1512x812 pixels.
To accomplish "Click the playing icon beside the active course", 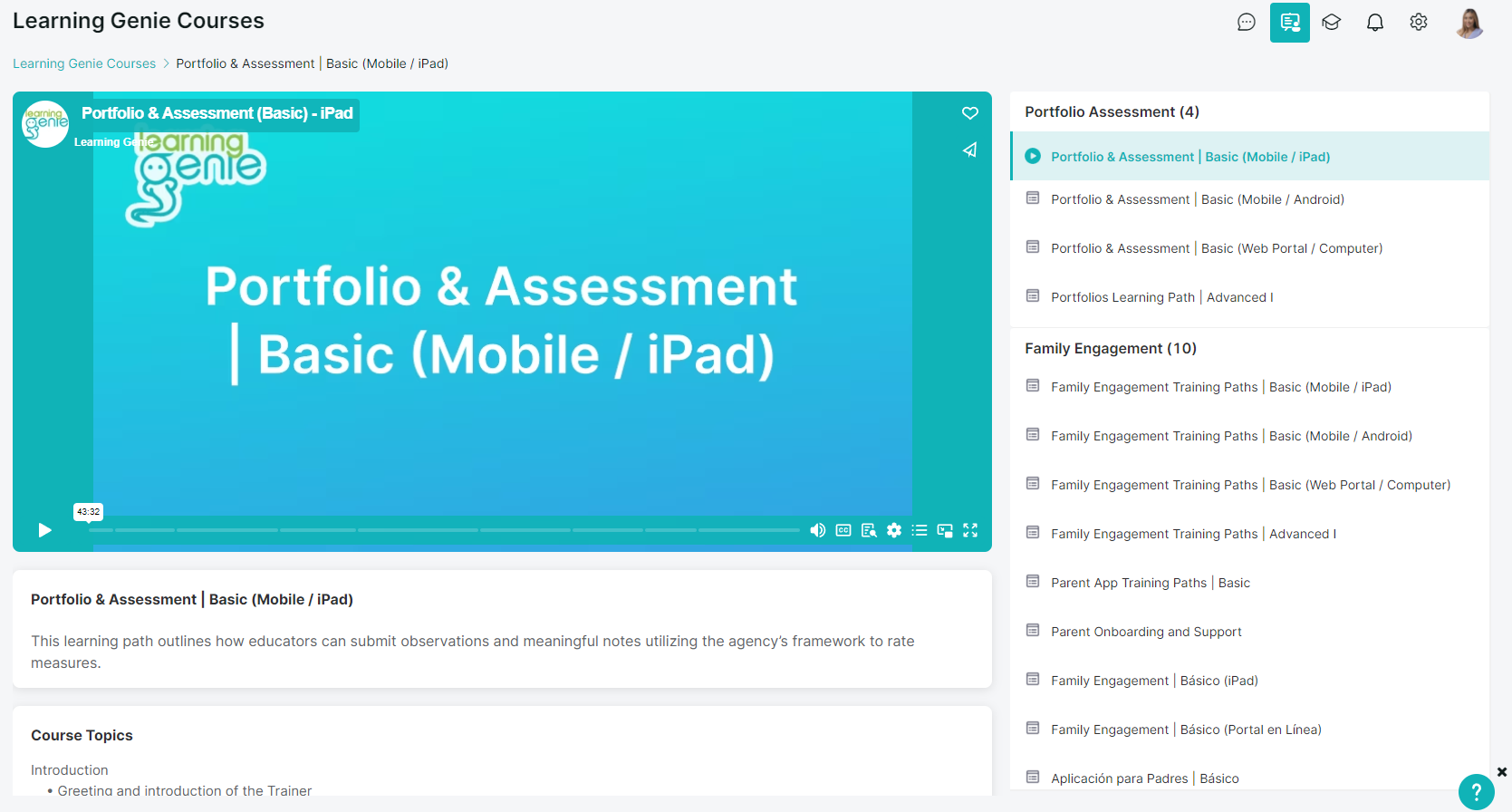I will [1033, 156].
